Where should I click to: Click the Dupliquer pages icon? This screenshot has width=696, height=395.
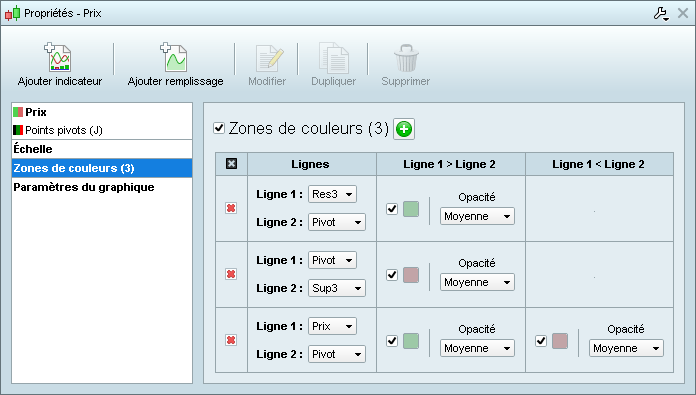pyautogui.click(x=334, y=58)
